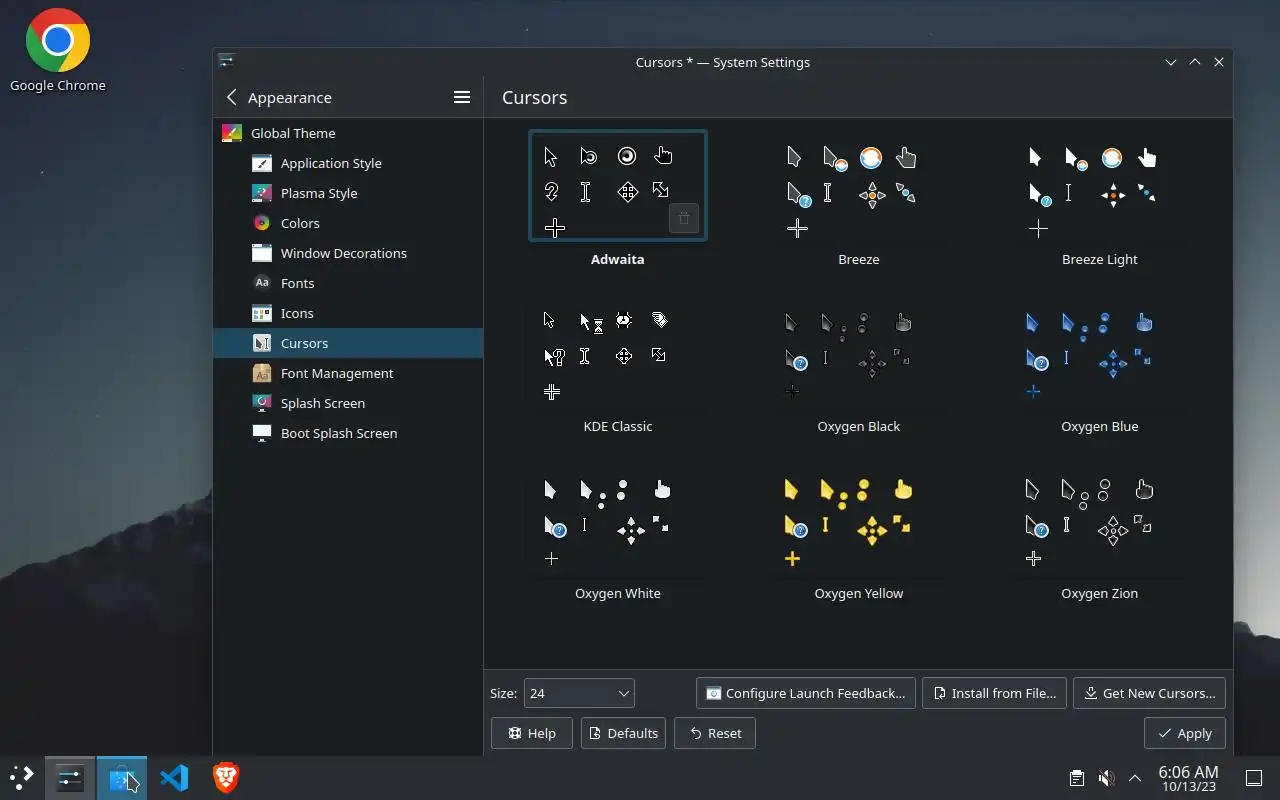The width and height of the screenshot is (1280, 800).
Task: Open the cursor Size dropdown
Action: 579,693
